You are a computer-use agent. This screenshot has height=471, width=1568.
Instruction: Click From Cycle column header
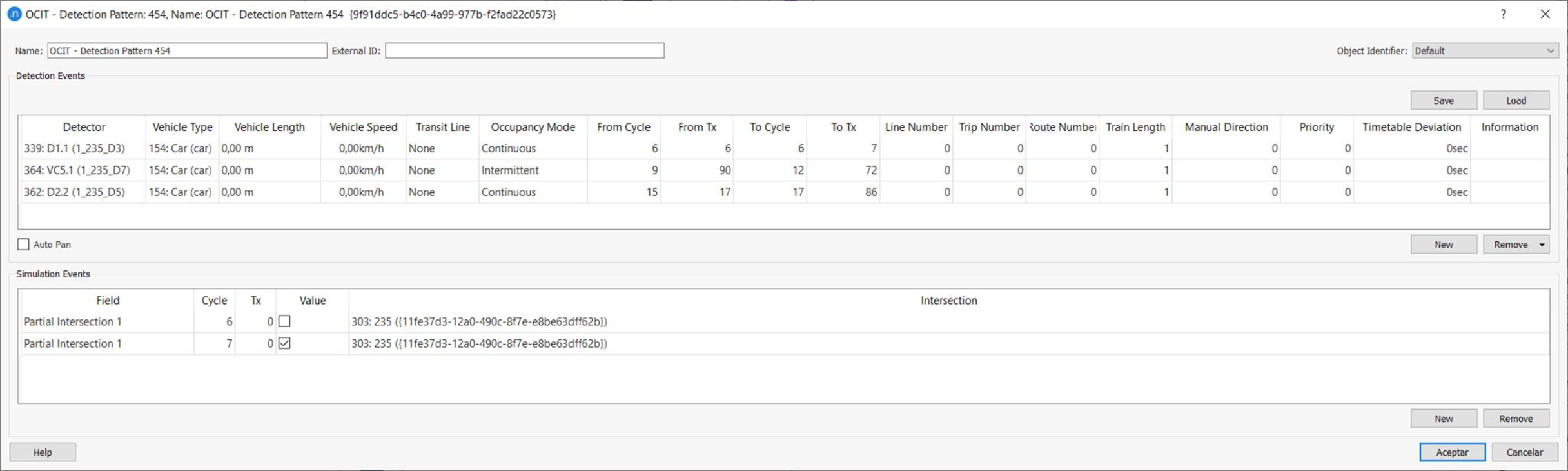point(623,127)
